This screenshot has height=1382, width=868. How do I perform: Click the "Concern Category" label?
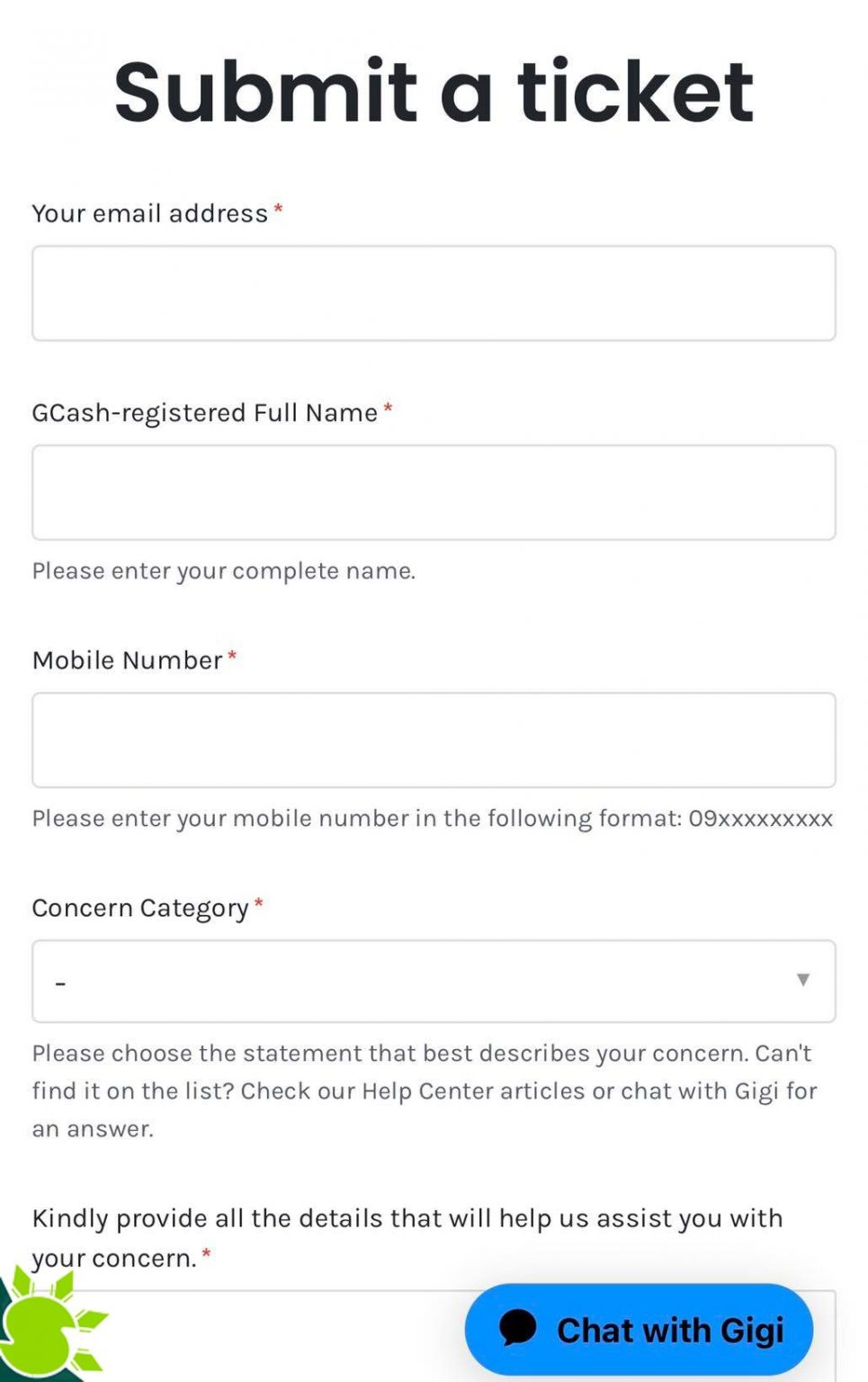click(139, 908)
